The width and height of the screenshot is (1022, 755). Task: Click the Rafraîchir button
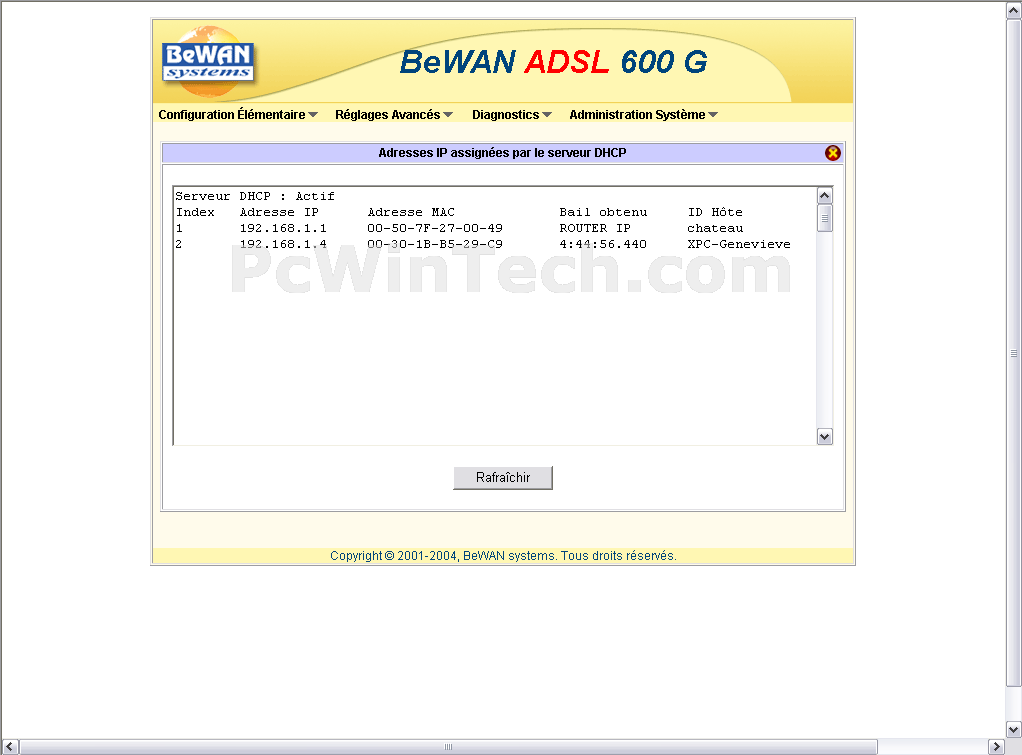click(x=503, y=477)
